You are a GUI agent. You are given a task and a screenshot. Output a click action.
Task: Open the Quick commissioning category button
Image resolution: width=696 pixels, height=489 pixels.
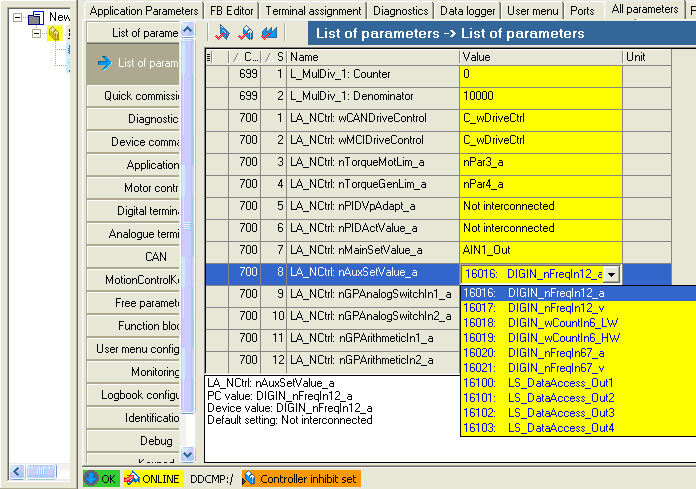142,96
